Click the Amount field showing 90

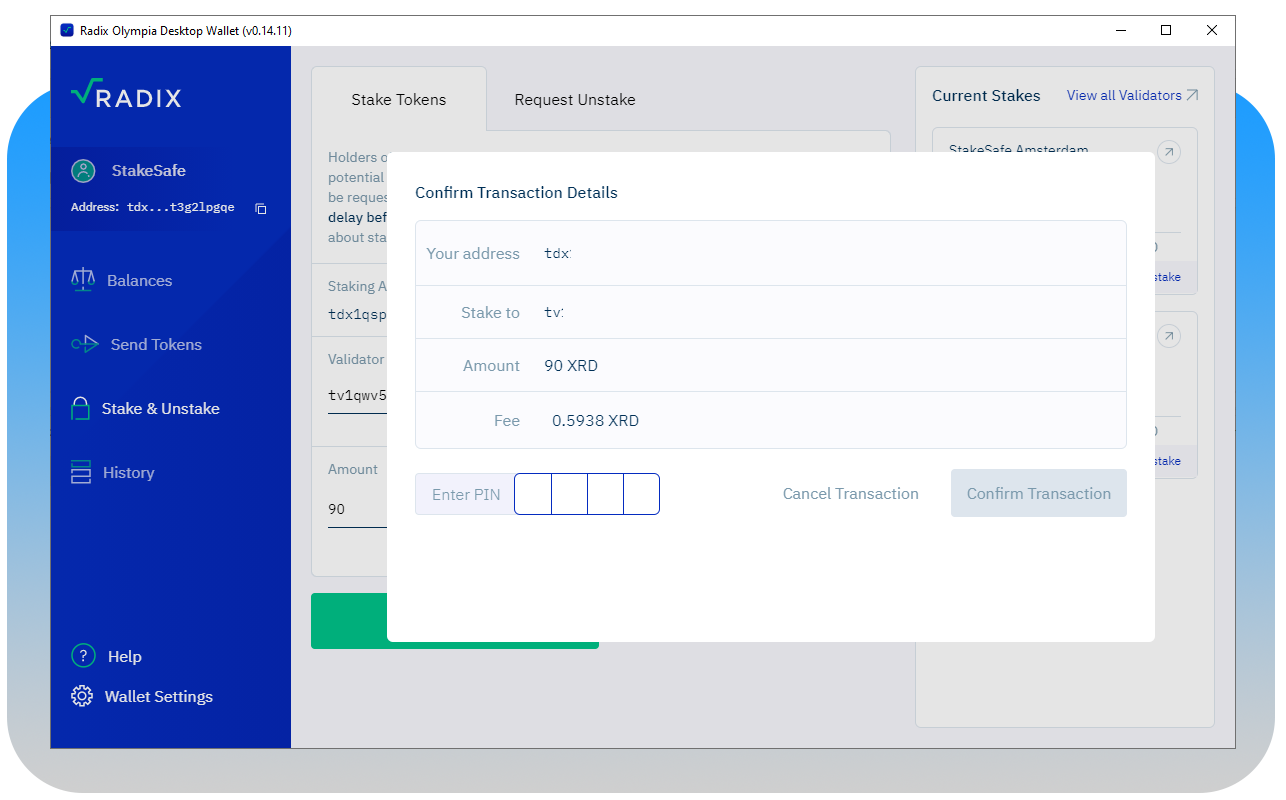357,509
